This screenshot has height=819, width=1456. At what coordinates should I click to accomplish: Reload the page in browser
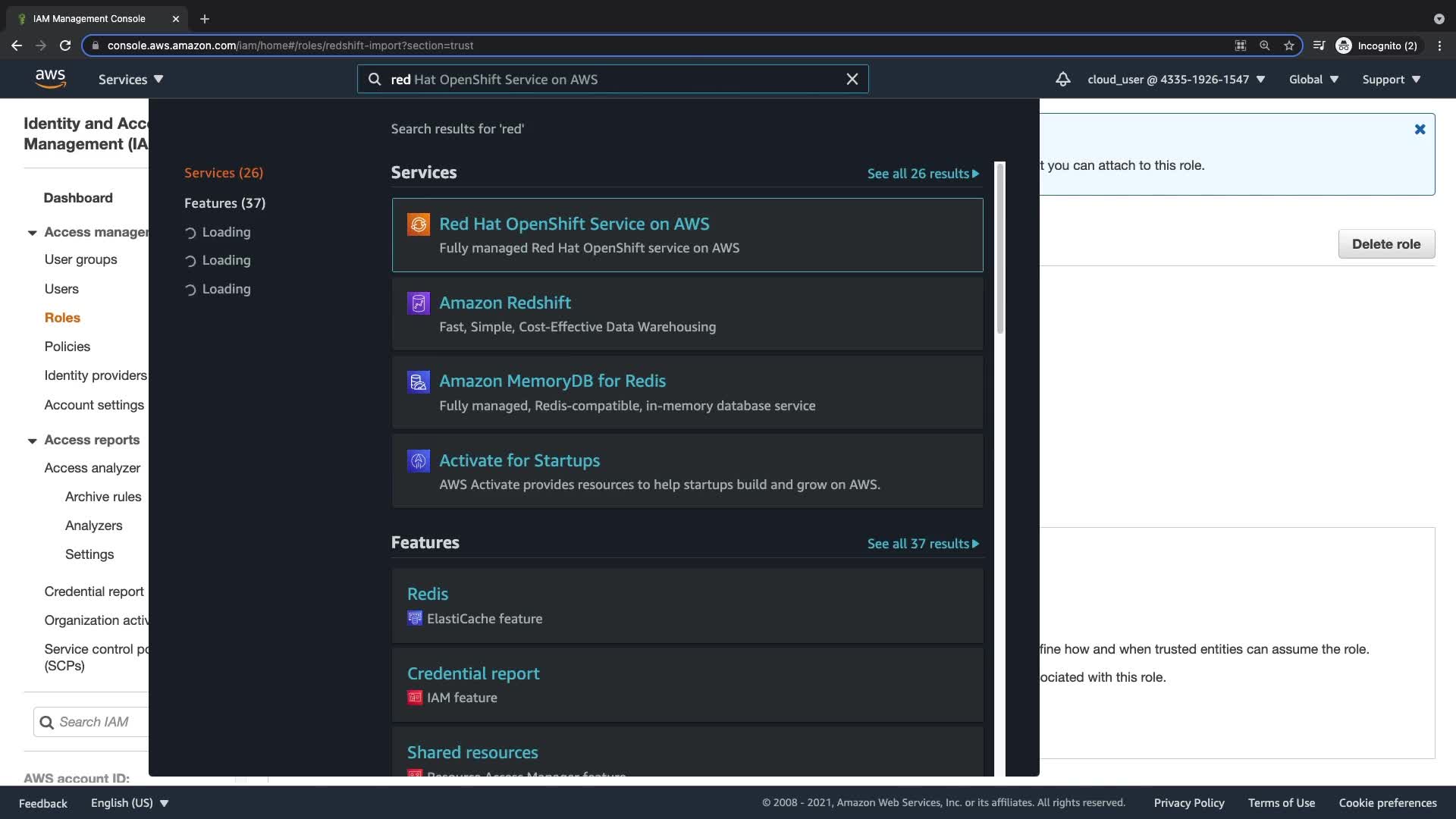point(65,45)
